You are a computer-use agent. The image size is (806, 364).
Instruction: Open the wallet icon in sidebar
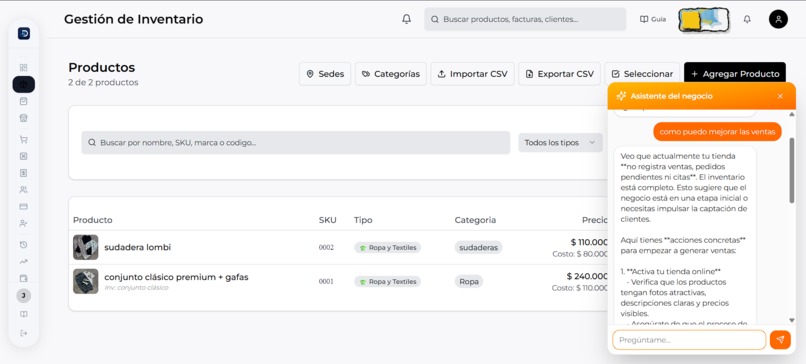click(23, 278)
